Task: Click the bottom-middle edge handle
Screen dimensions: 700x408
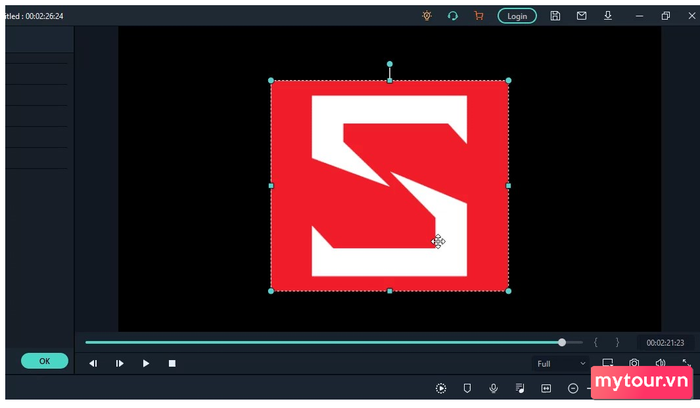Action: click(x=390, y=291)
